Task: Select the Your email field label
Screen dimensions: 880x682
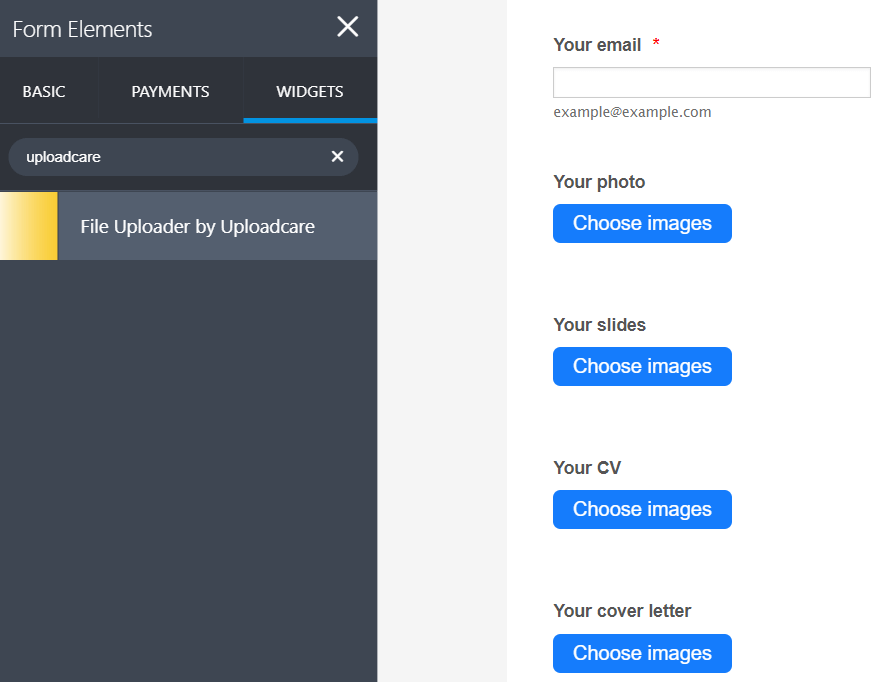Action: pos(595,44)
